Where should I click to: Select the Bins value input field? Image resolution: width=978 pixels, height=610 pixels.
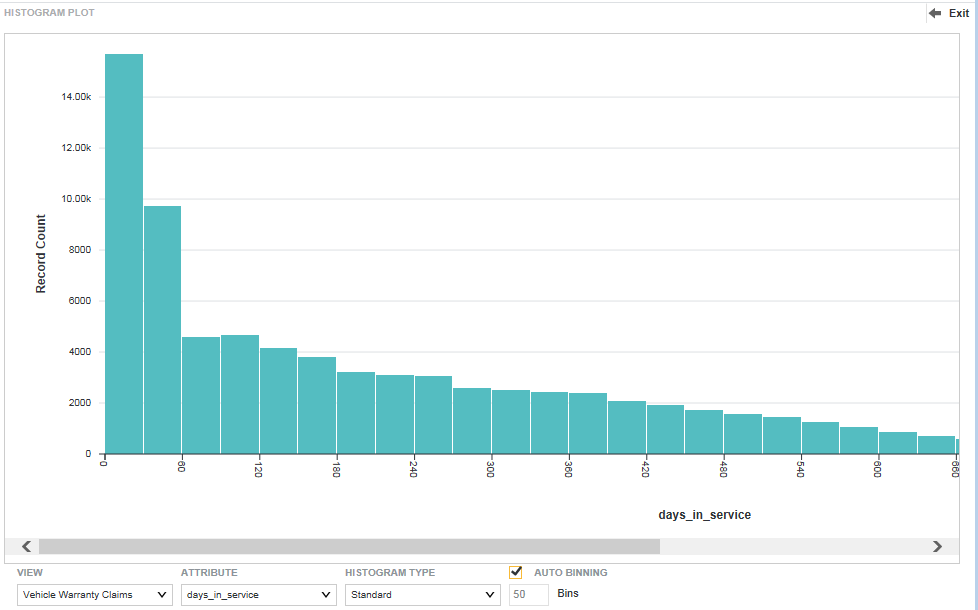(x=528, y=594)
